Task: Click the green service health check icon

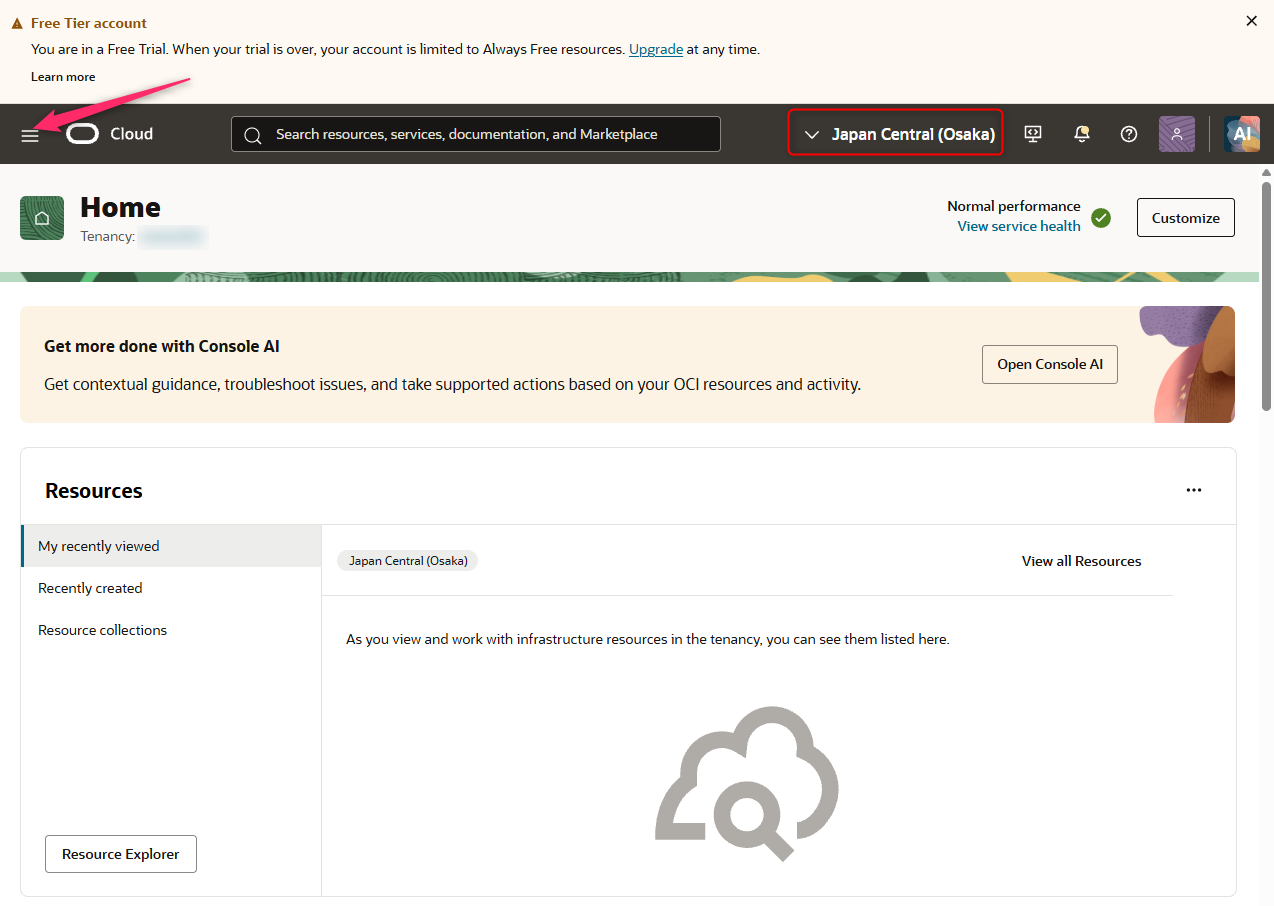Action: pyautogui.click(x=1101, y=218)
